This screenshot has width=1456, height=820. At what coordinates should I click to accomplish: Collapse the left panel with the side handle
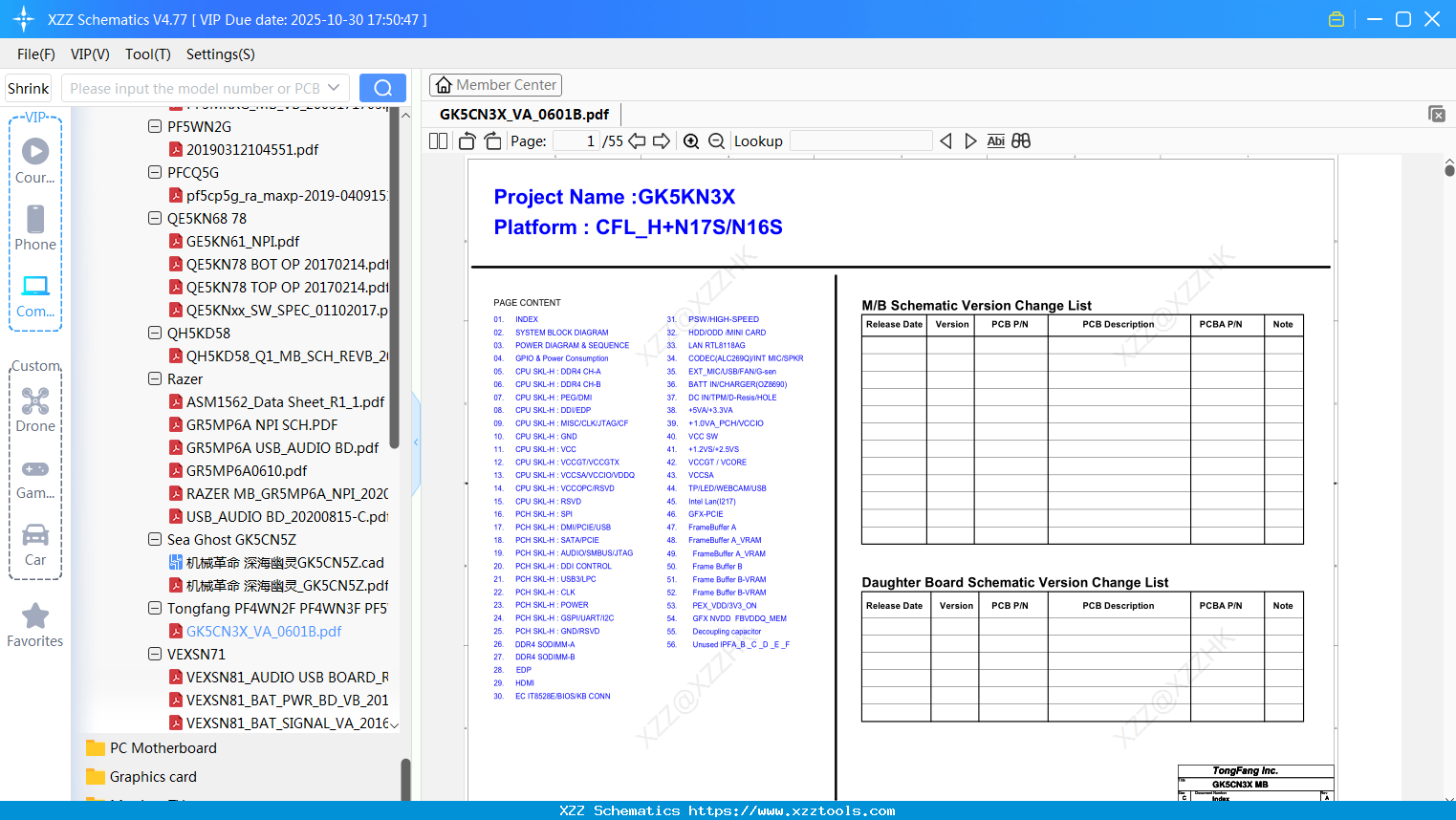pos(416,442)
